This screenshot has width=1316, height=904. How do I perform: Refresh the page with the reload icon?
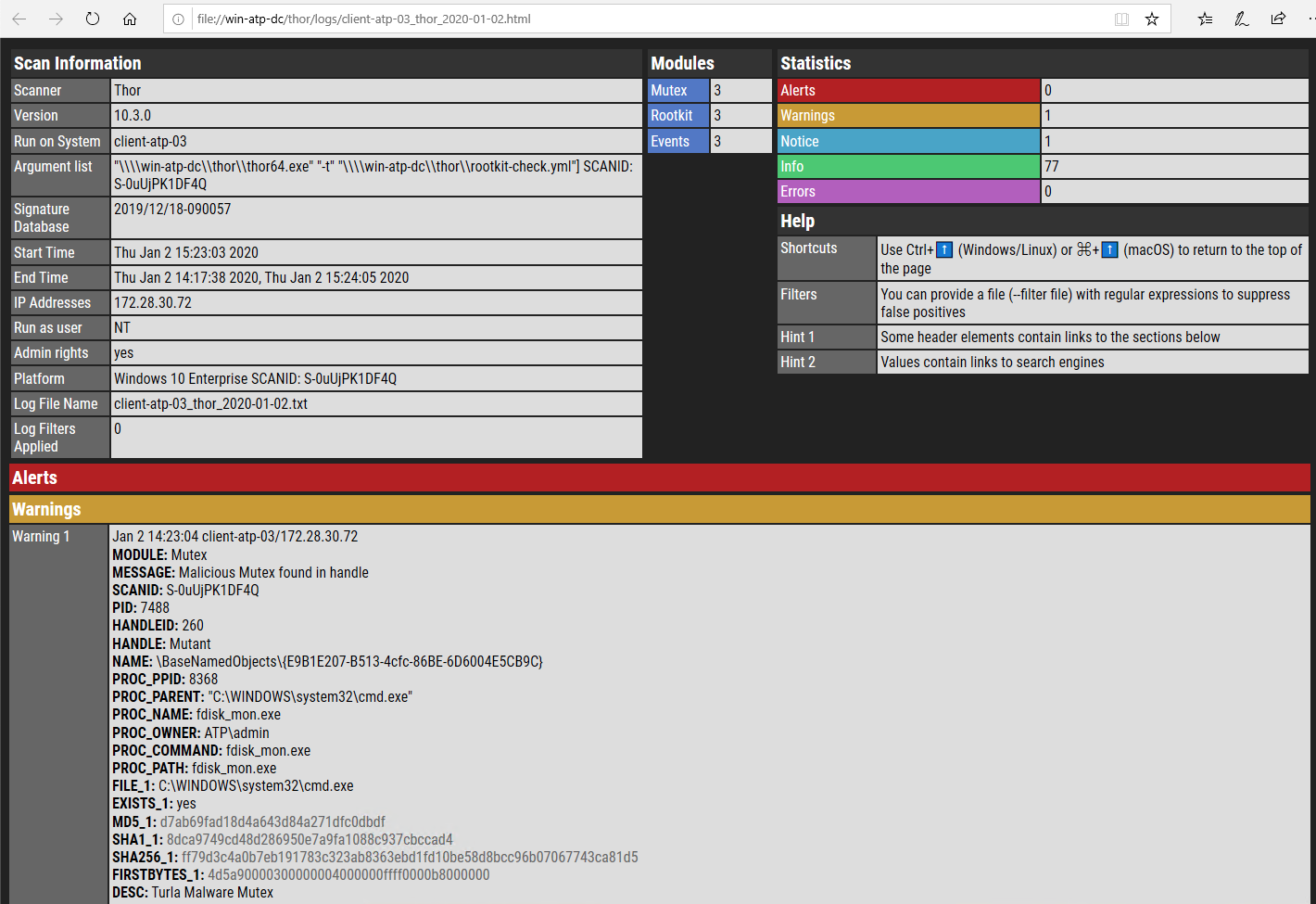93,19
